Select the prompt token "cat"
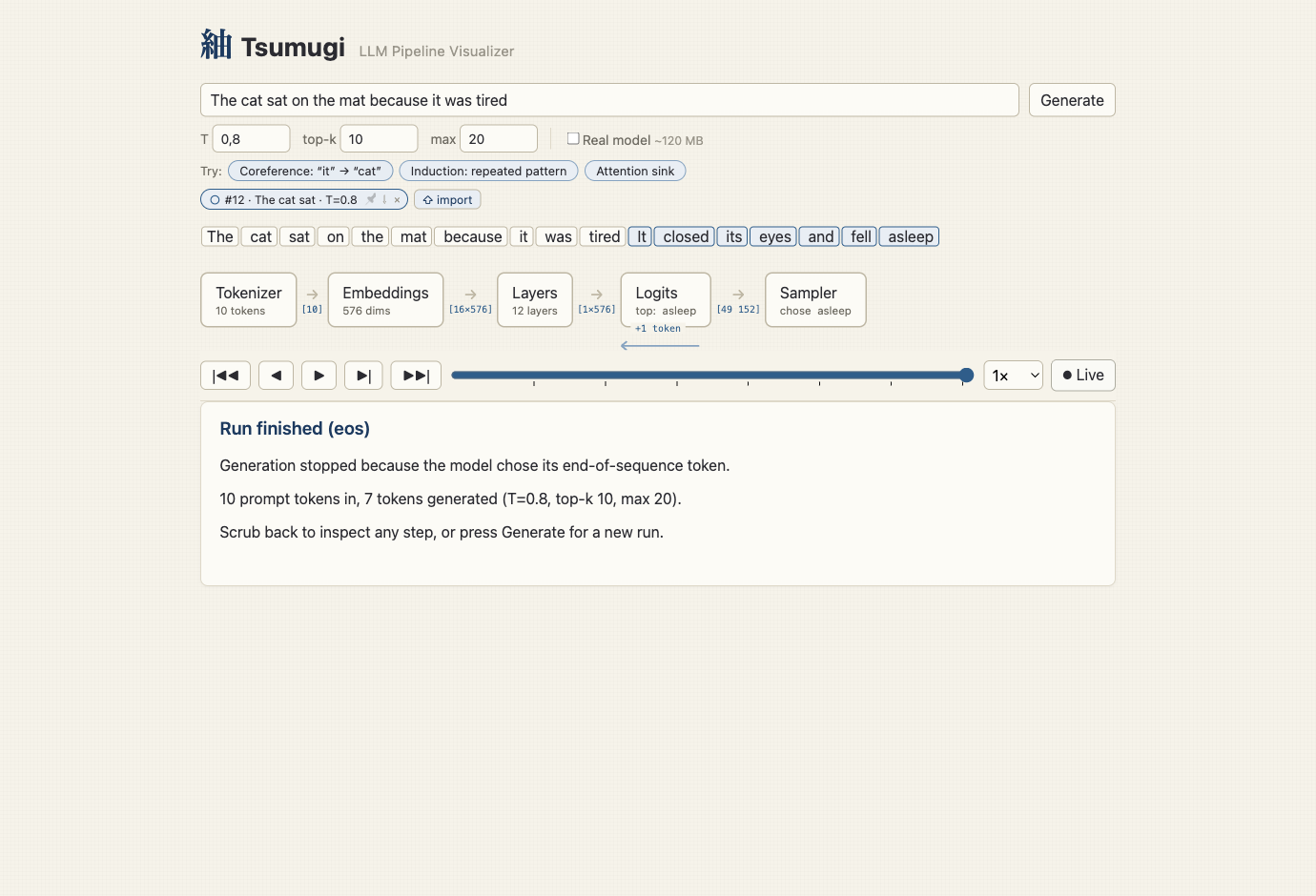 [x=260, y=236]
